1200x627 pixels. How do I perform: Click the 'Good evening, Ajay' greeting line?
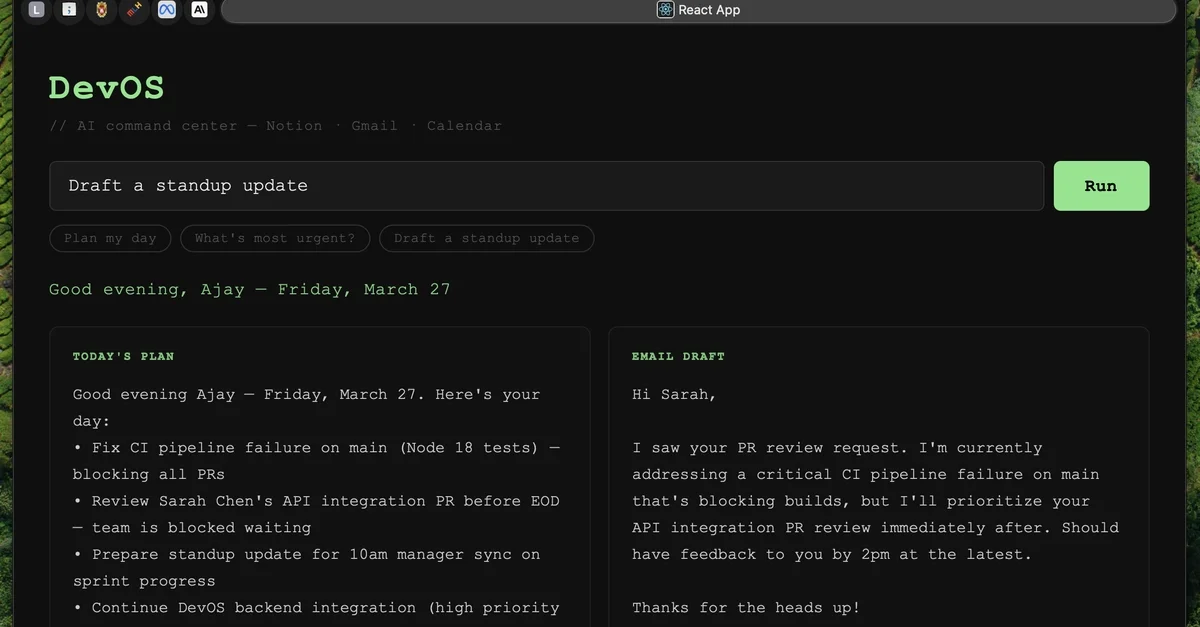tap(249, 289)
